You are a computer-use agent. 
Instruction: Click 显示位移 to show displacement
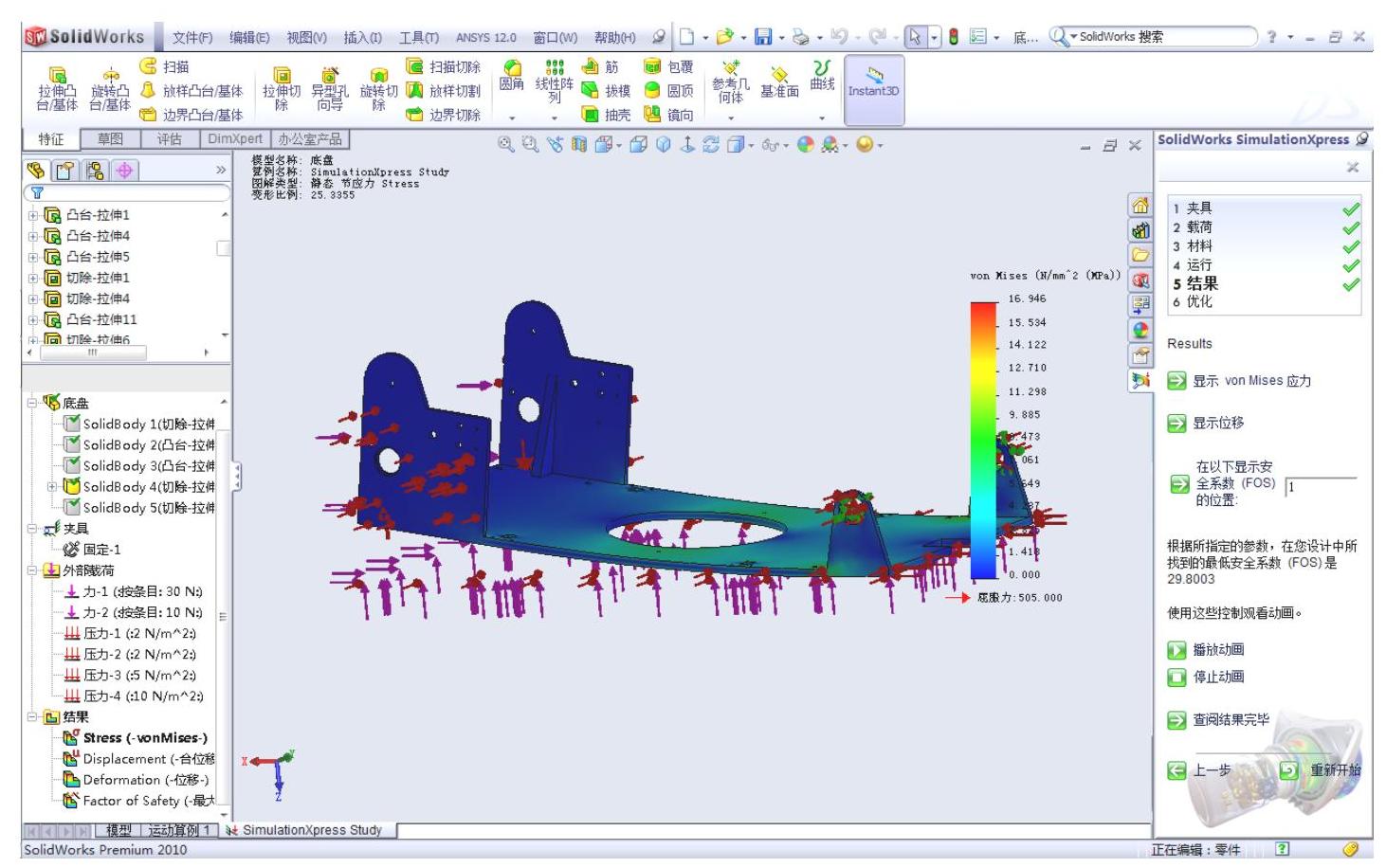click(x=1218, y=423)
